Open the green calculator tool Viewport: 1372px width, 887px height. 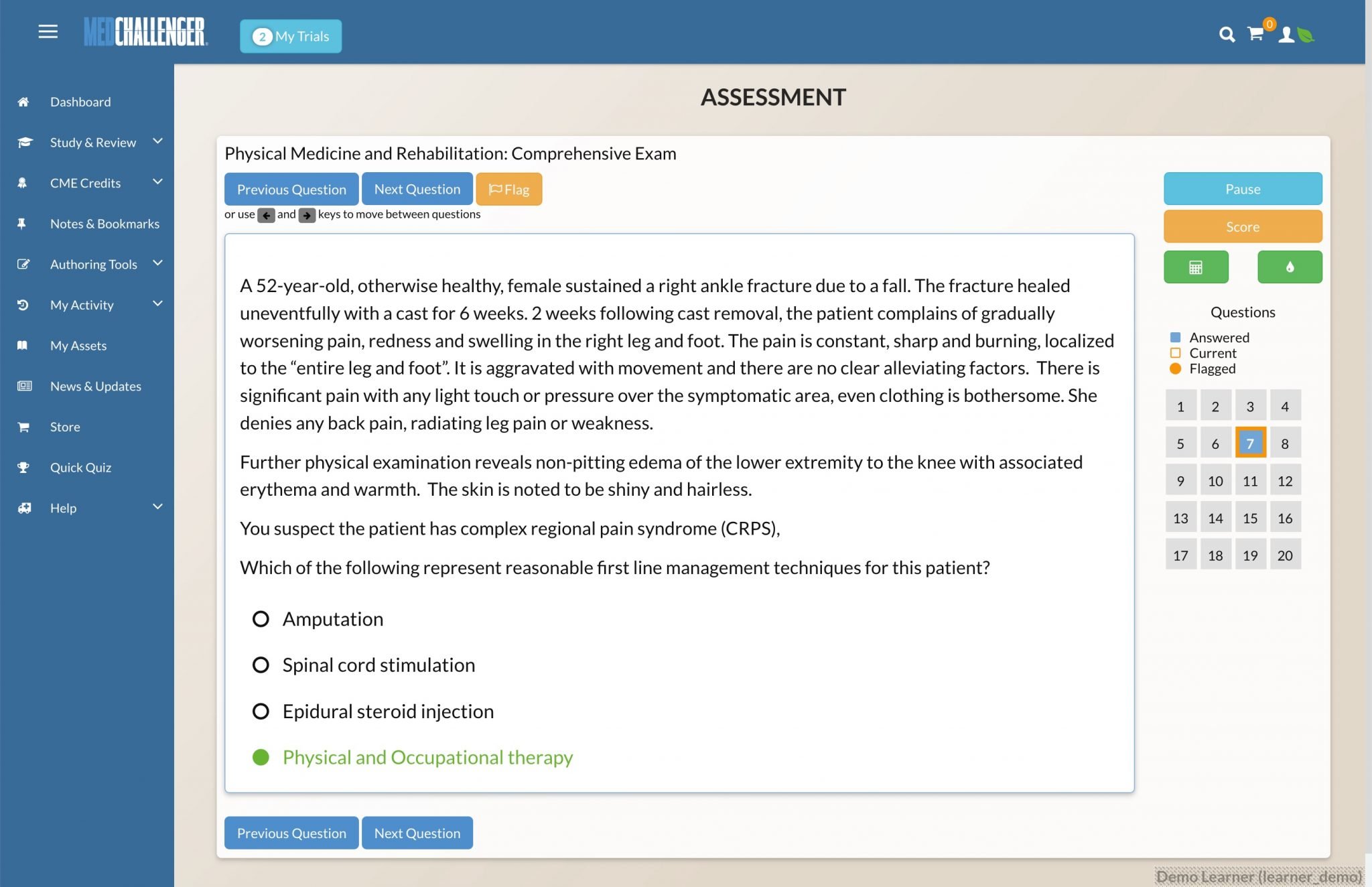click(x=1196, y=267)
